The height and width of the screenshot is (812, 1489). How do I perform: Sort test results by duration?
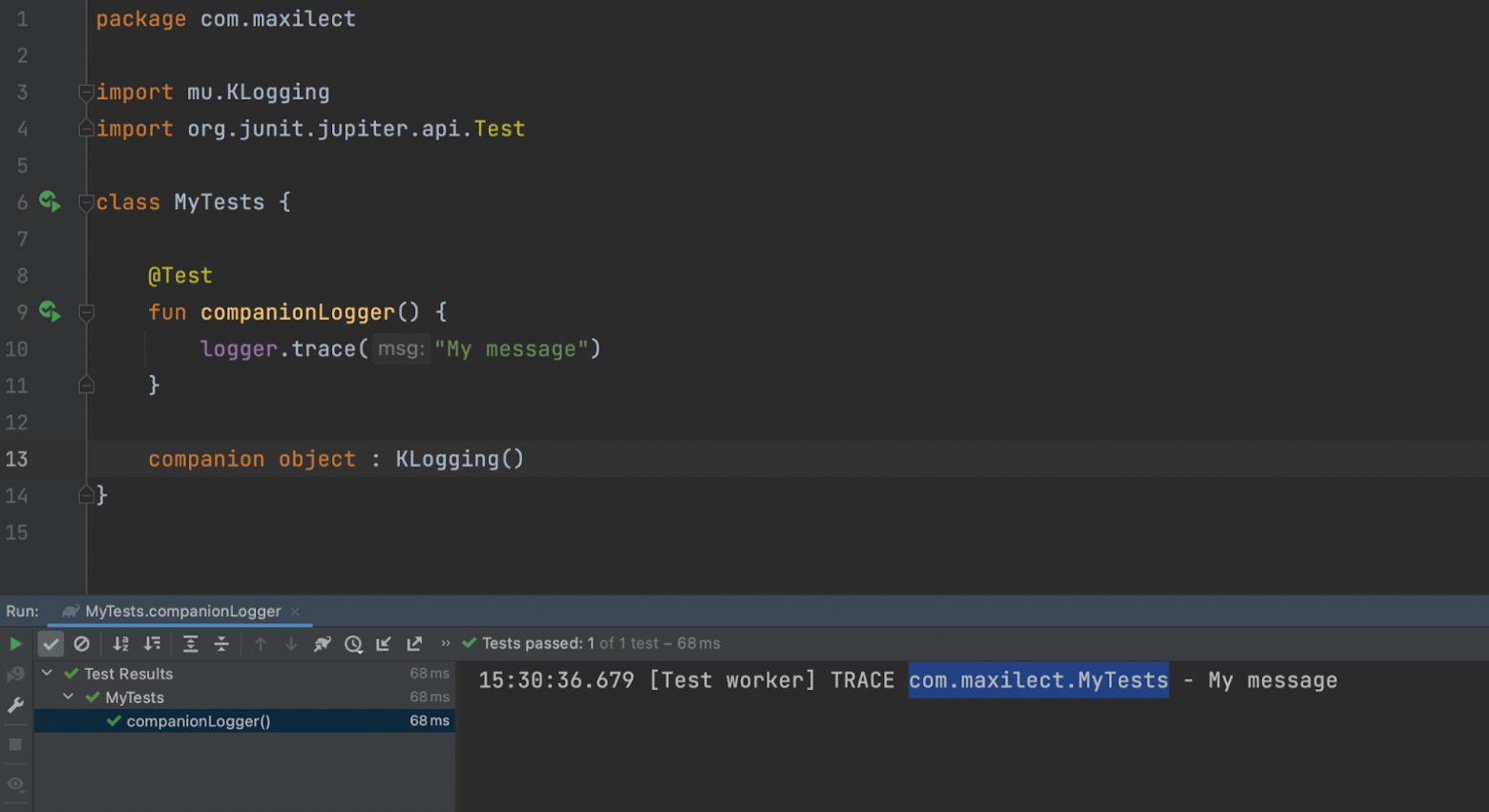click(x=152, y=644)
